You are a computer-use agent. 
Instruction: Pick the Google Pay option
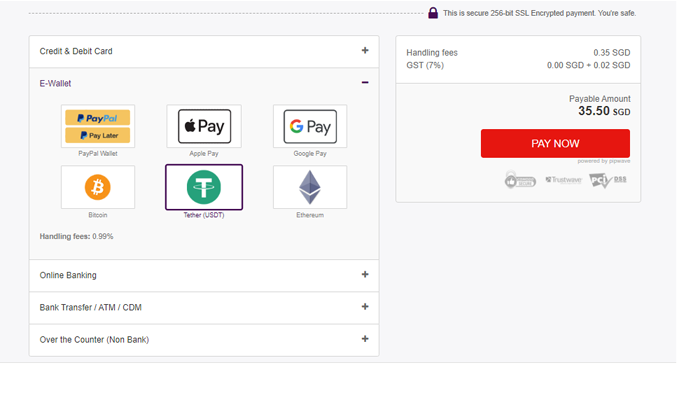[310, 126]
